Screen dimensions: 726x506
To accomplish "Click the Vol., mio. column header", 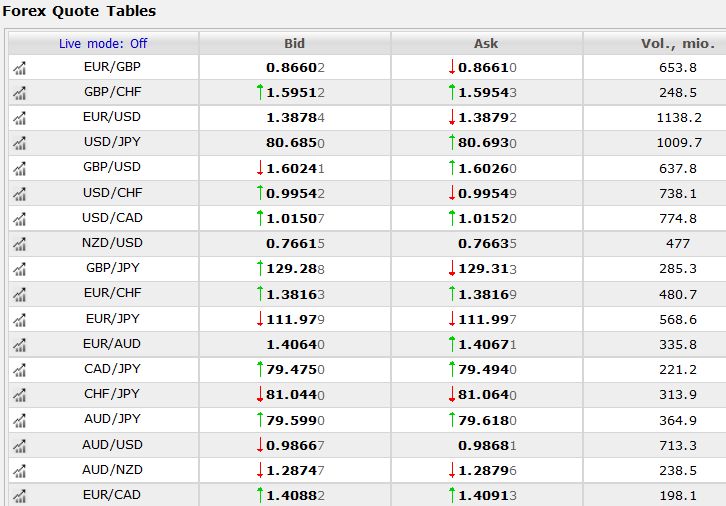I will (677, 44).
